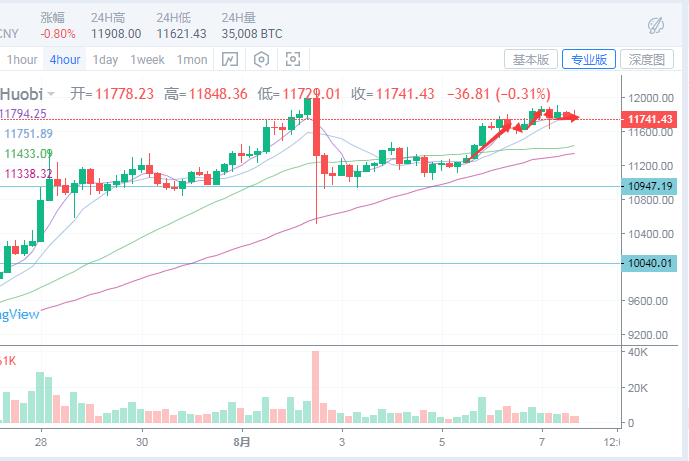The width and height of the screenshot is (689, 461).
Task: Click the tallest red volume bar
Action: pos(316,386)
